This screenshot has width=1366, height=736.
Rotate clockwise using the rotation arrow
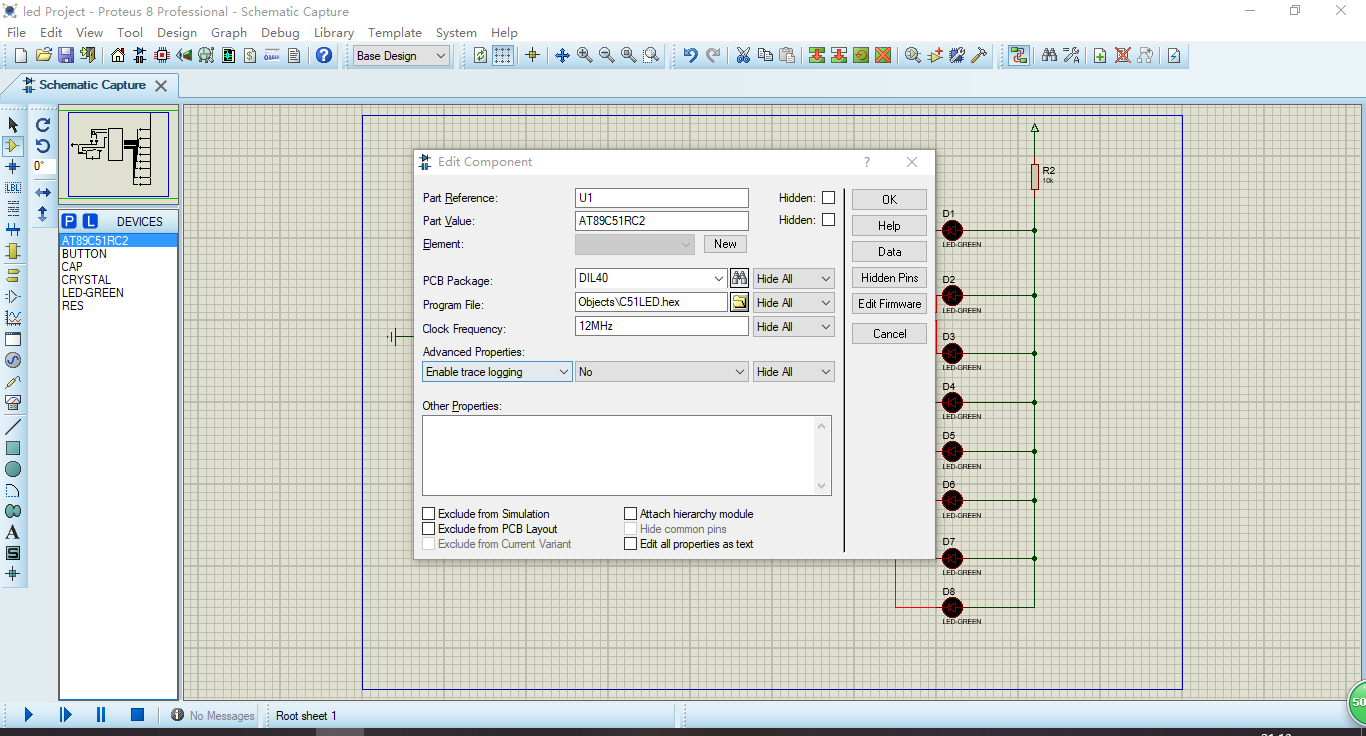(x=43, y=125)
